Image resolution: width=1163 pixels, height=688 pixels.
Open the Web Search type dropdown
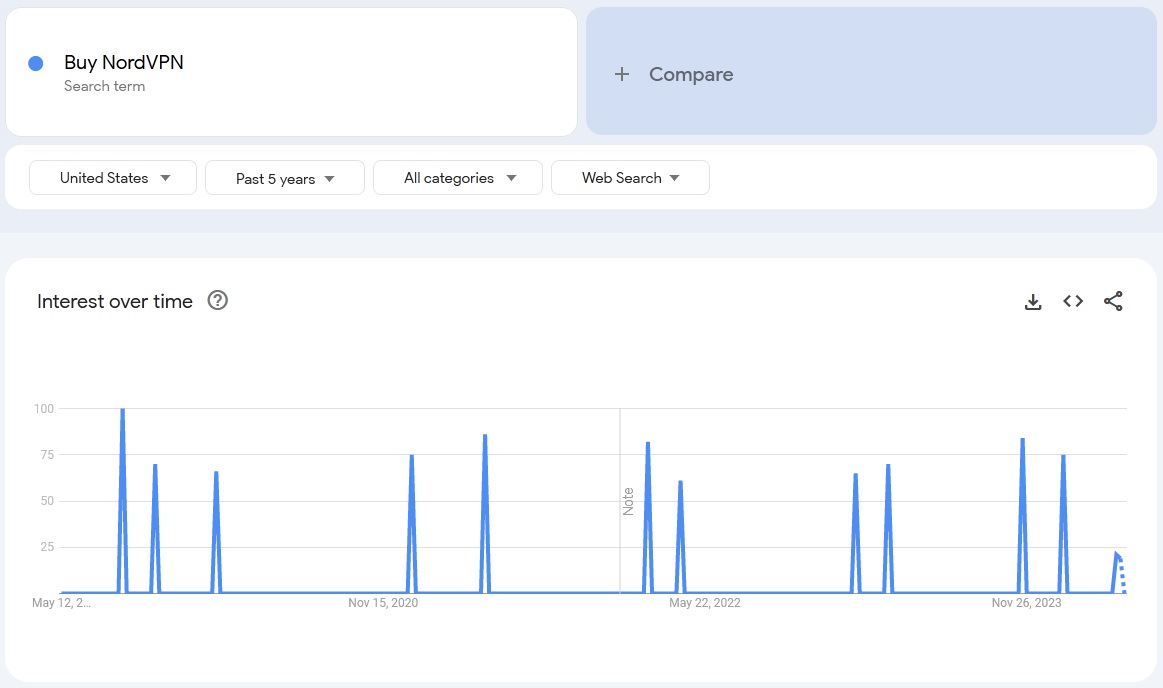click(630, 178)
